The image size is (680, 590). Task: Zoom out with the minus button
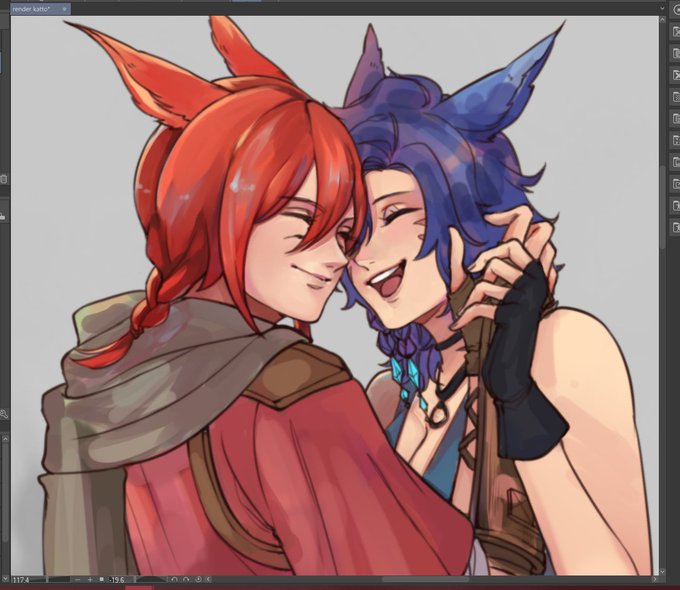tap(78, 580)
